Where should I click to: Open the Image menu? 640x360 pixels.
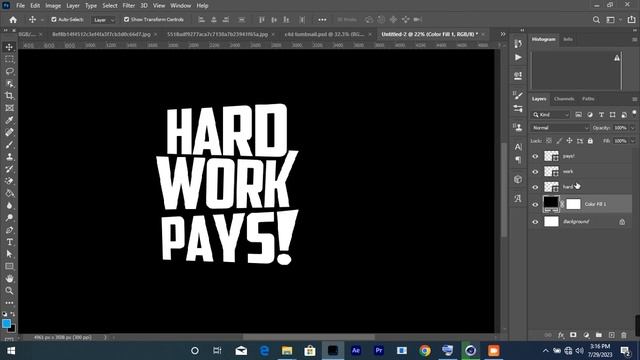53,6
